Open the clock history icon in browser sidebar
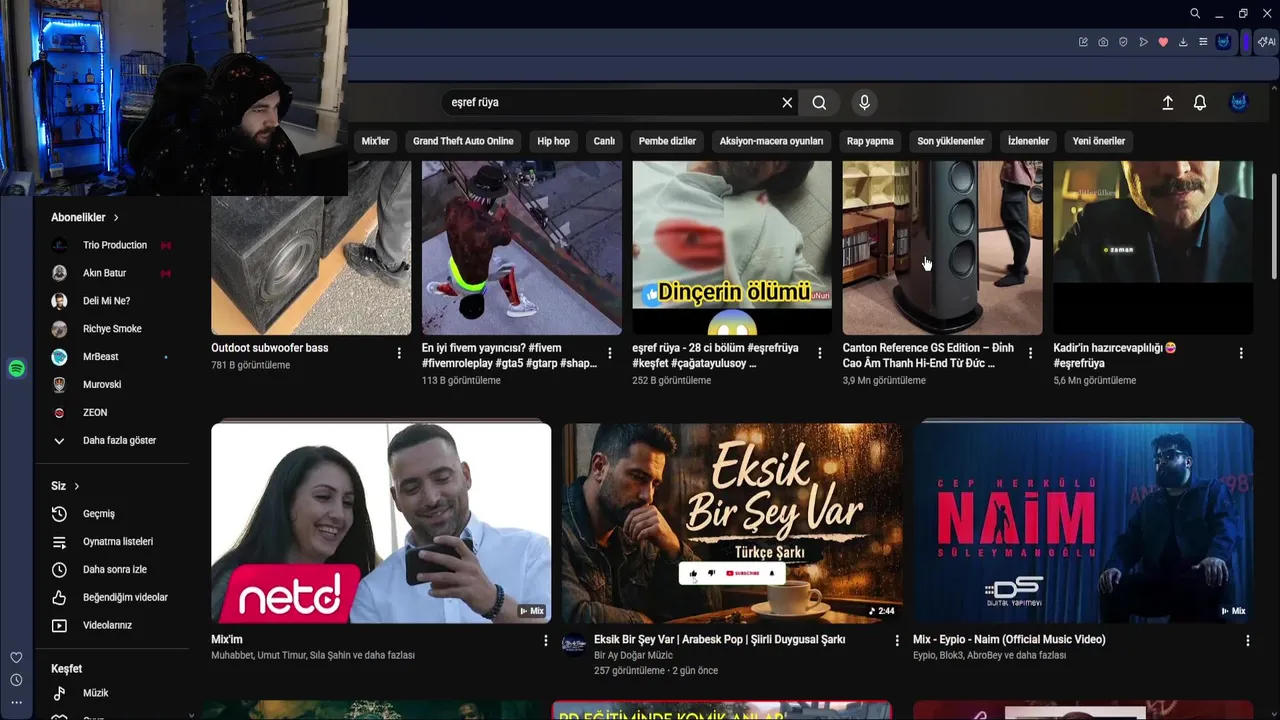The width and height of the screenshot is (1280, 720). pyautogui.click(x=16, y=680)
